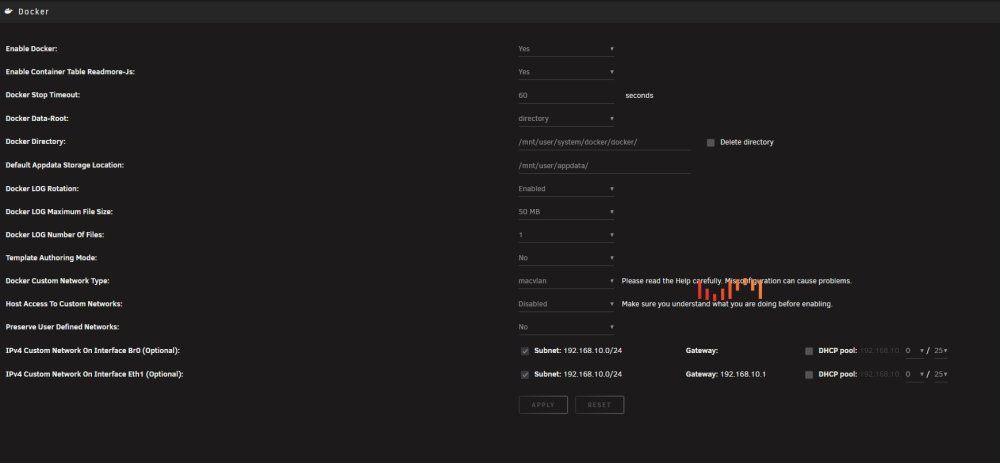Open Br0 DHCP pool address dropdown

915,351
